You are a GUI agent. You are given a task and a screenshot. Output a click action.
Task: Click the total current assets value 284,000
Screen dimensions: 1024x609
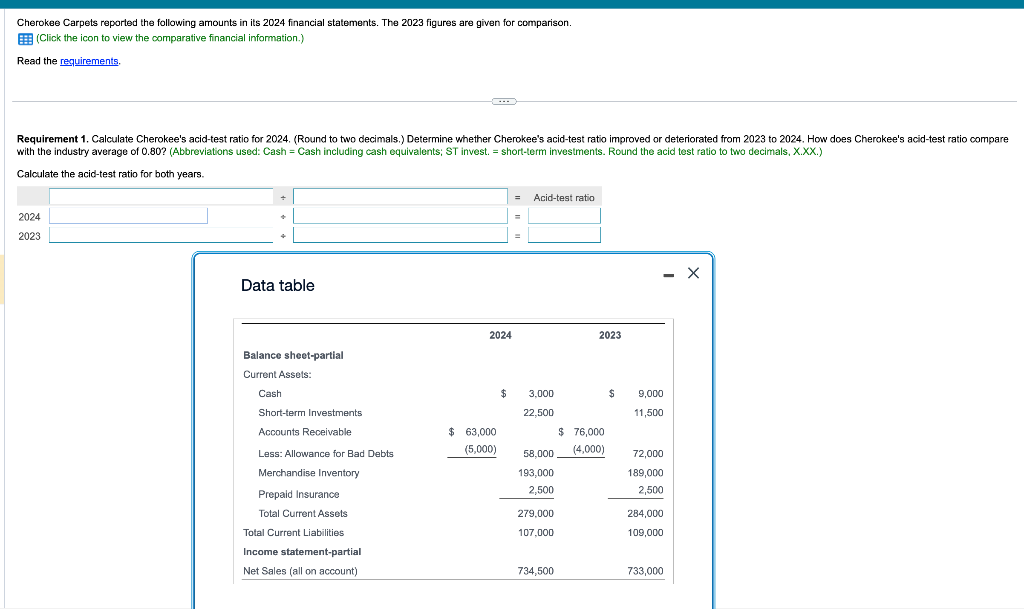645,514
